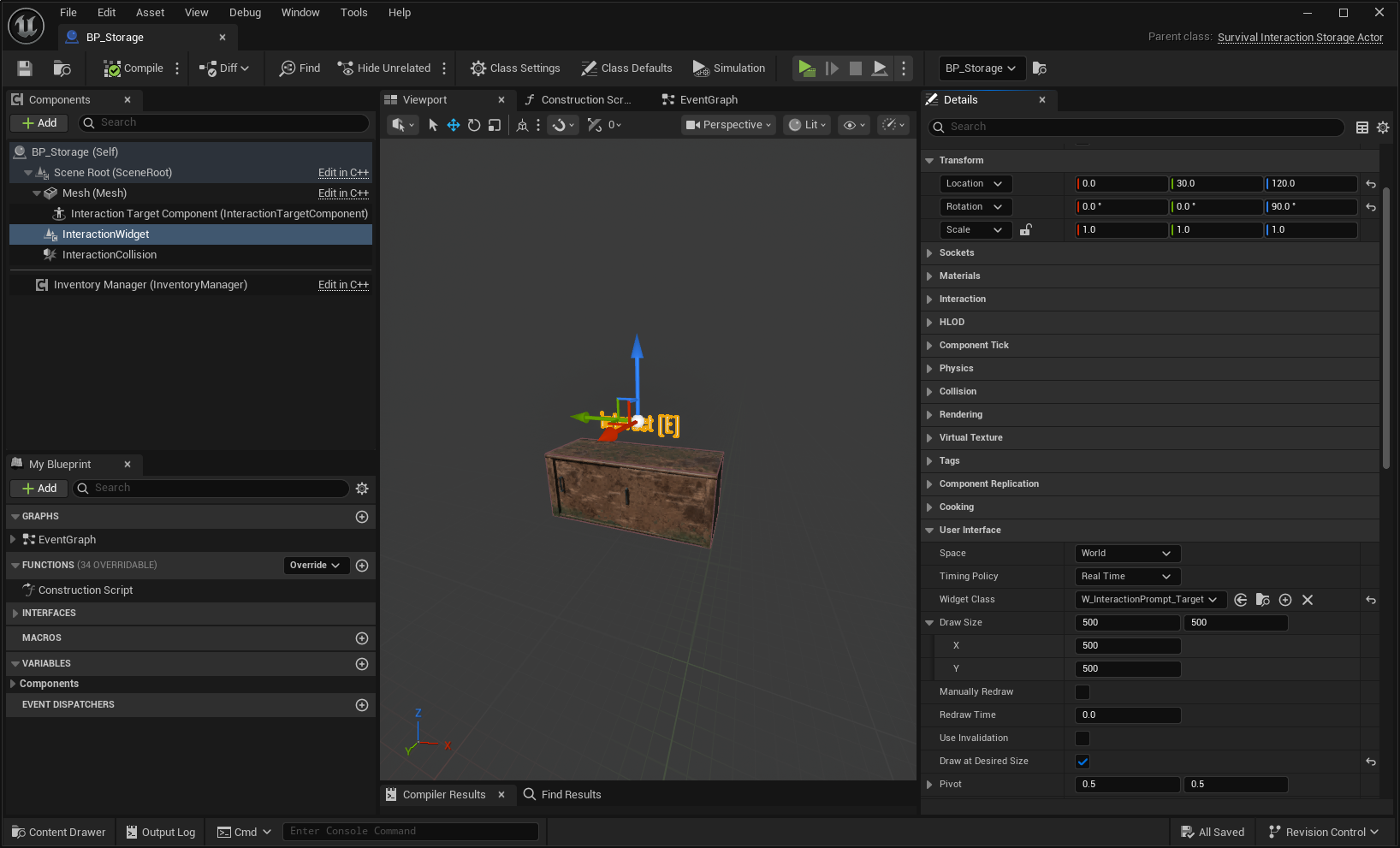Click the Save blueprint icon
The width and height of the screenshot is (1400, 848).
point(25,68)
